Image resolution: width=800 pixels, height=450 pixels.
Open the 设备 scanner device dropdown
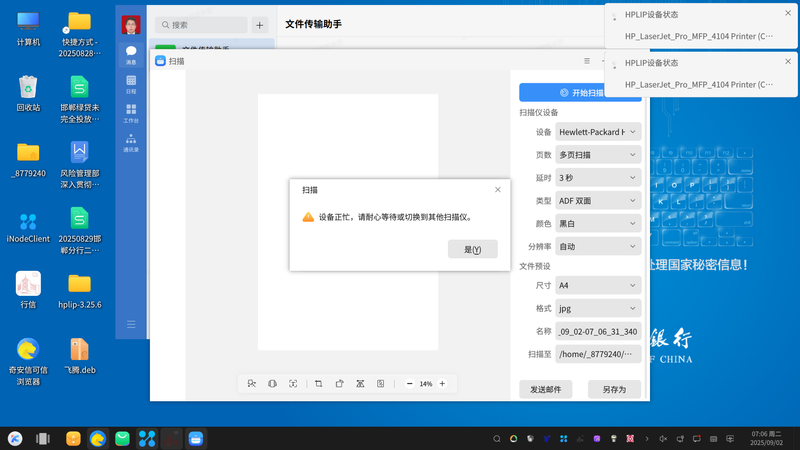click(x=597, y=132)
